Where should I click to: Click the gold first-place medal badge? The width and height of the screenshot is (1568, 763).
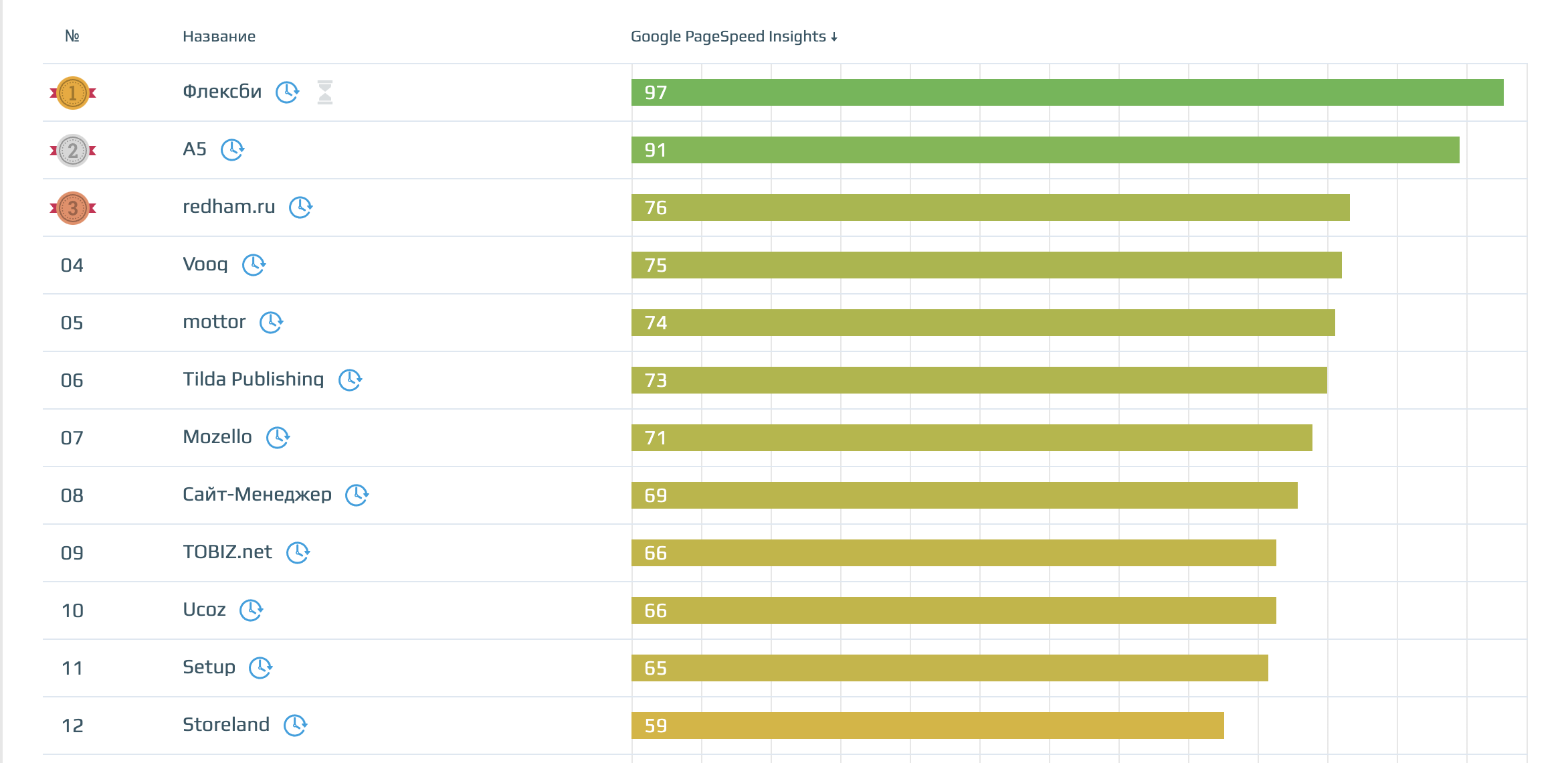click(73, 93)
